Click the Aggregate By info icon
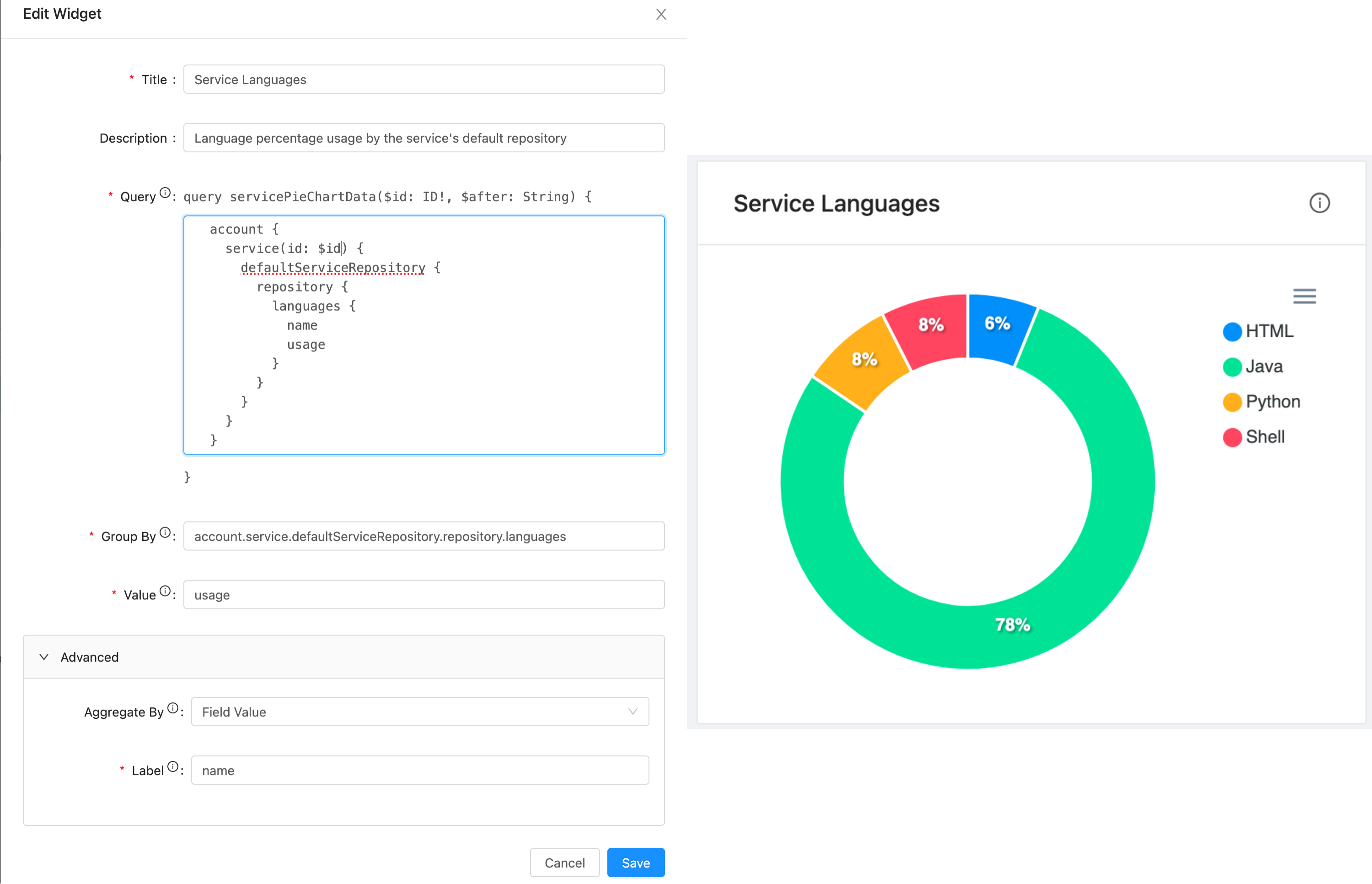1372x884 pixels. [x=173, y=708]
